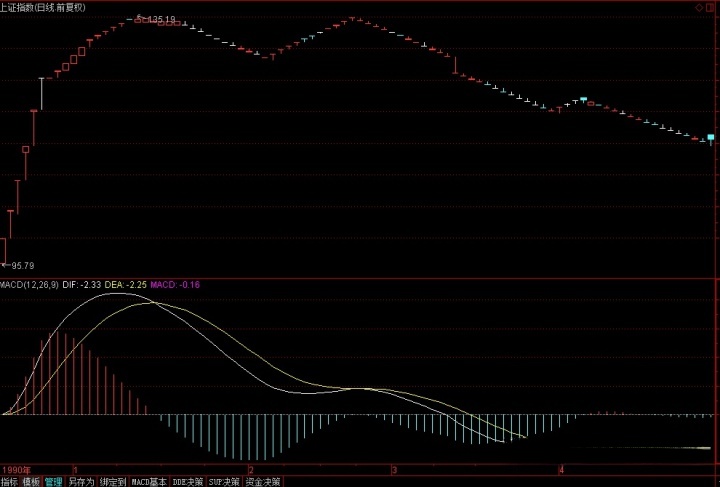Click month marker 2 on time axis
This screenshot has height=487, width=720.
(251, 470)
